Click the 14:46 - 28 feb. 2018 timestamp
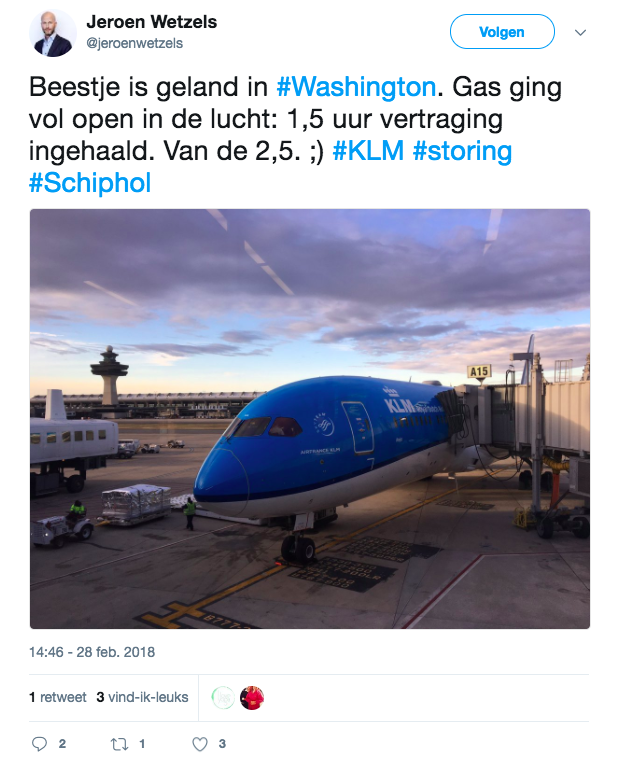 coord(92,652)
